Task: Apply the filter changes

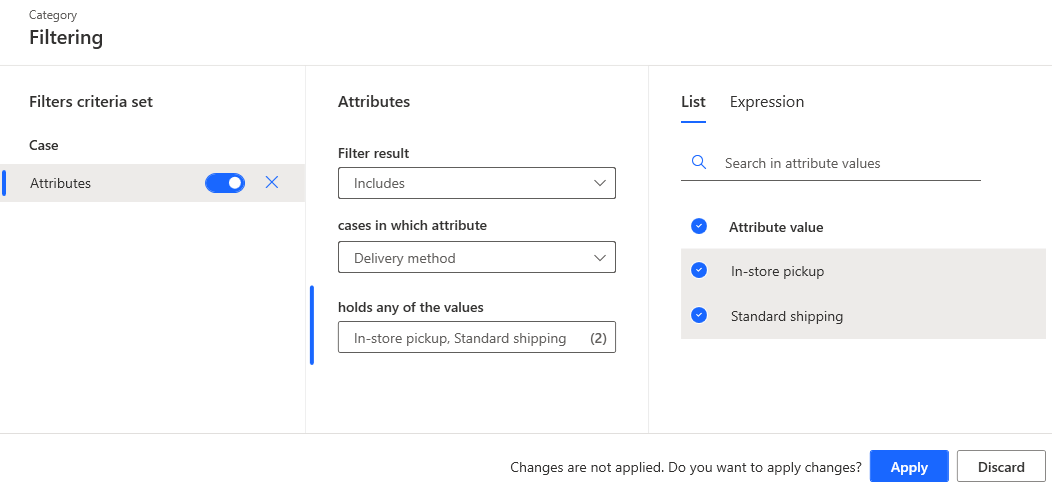Action: [909, 467]
